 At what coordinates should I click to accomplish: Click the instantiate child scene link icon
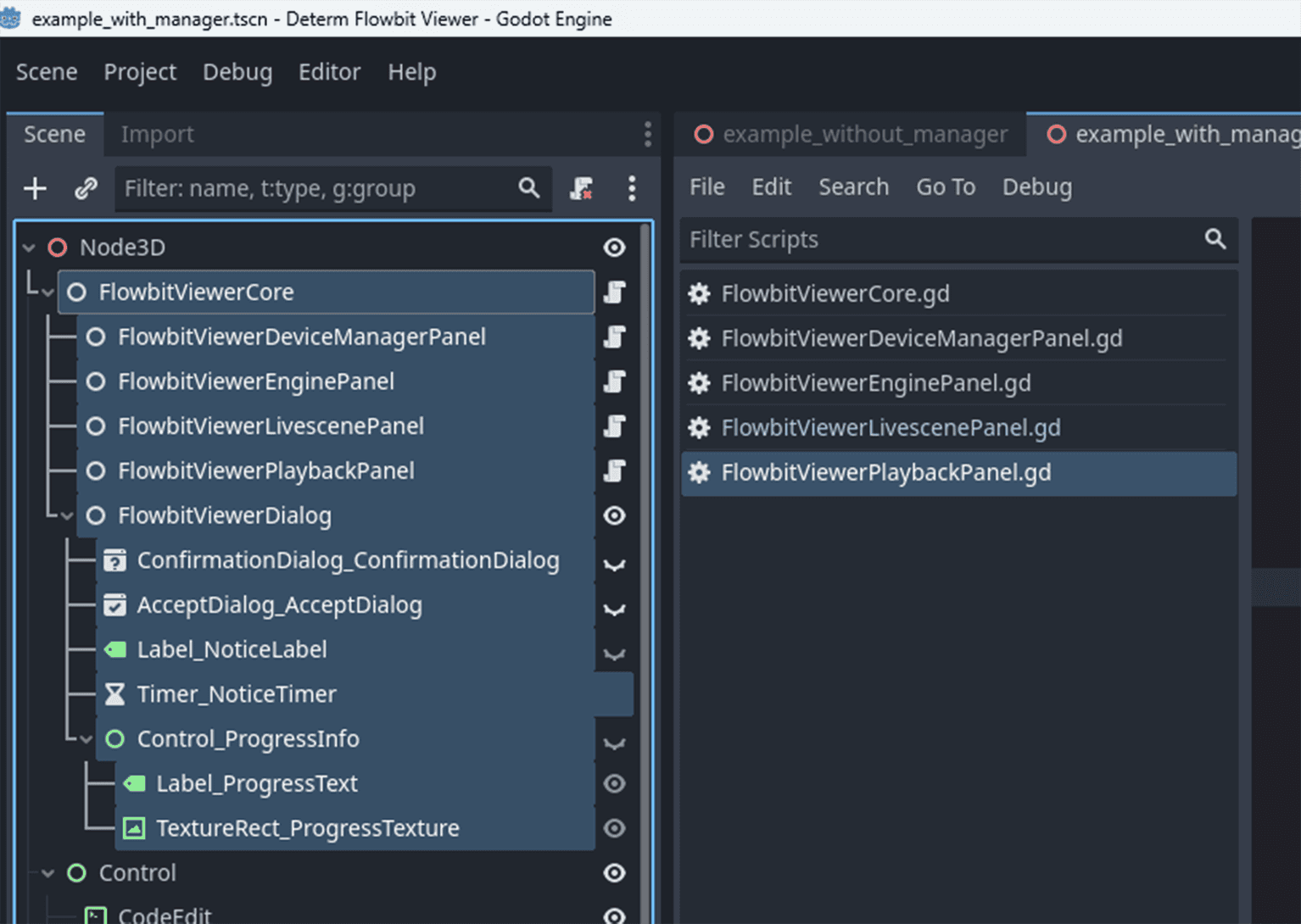tap(85, 188)
